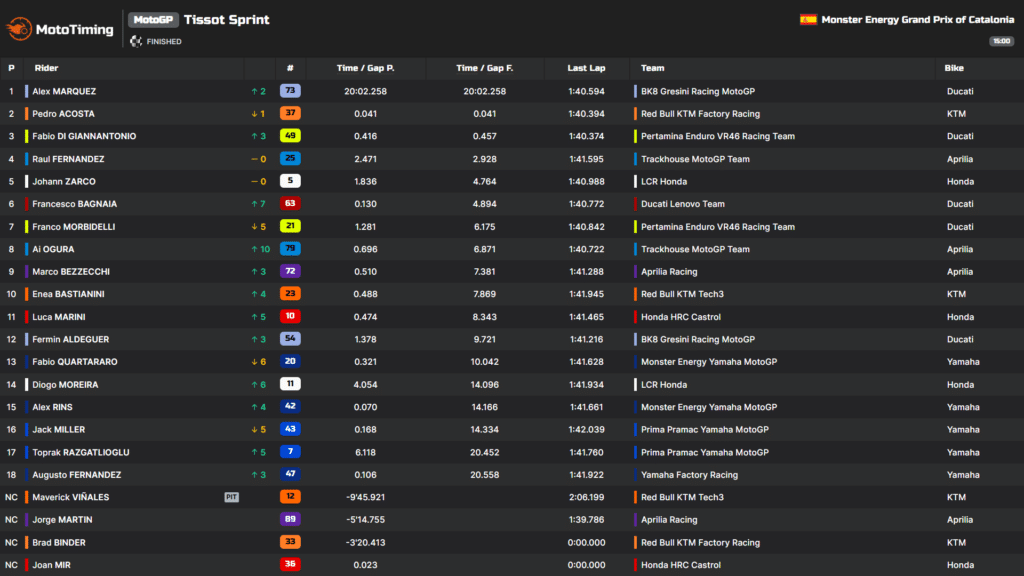Image resolution: width=1024 pixels, height=576 pixels.
Task: Click team Aprilia Racing on Bezzecchi row
Action: pyautogui.click(x=669, y=272)
